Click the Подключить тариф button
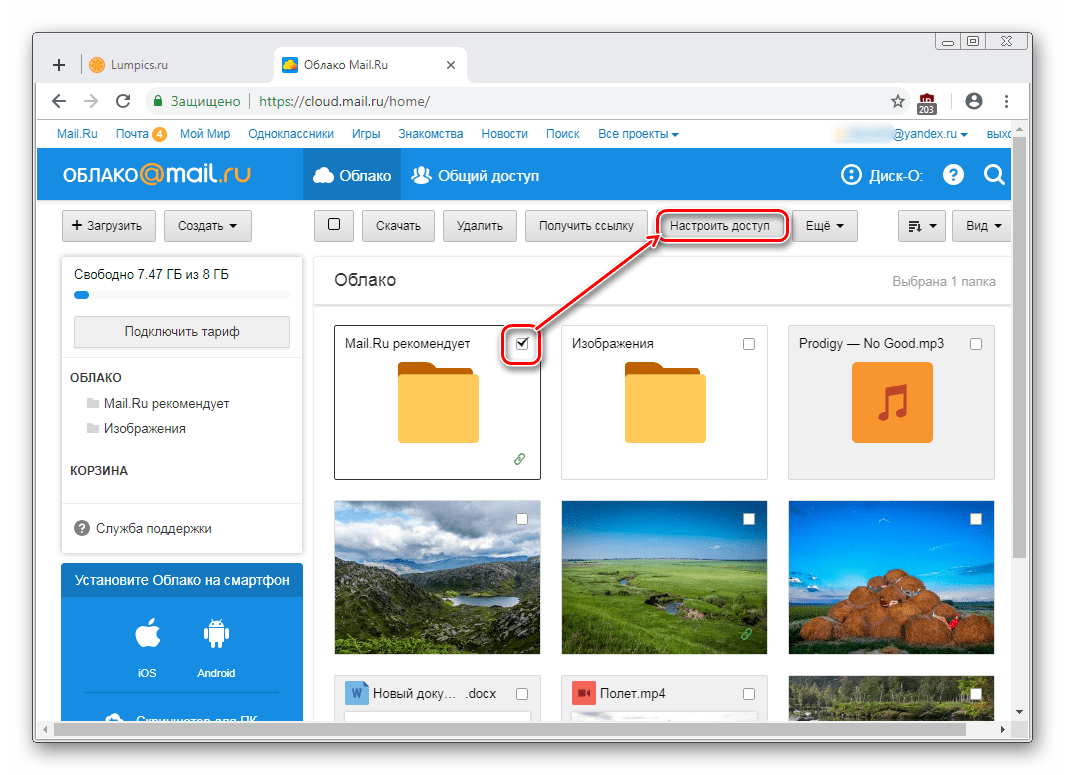This screenshot has height=775, width=1065. tap(182, 331)
